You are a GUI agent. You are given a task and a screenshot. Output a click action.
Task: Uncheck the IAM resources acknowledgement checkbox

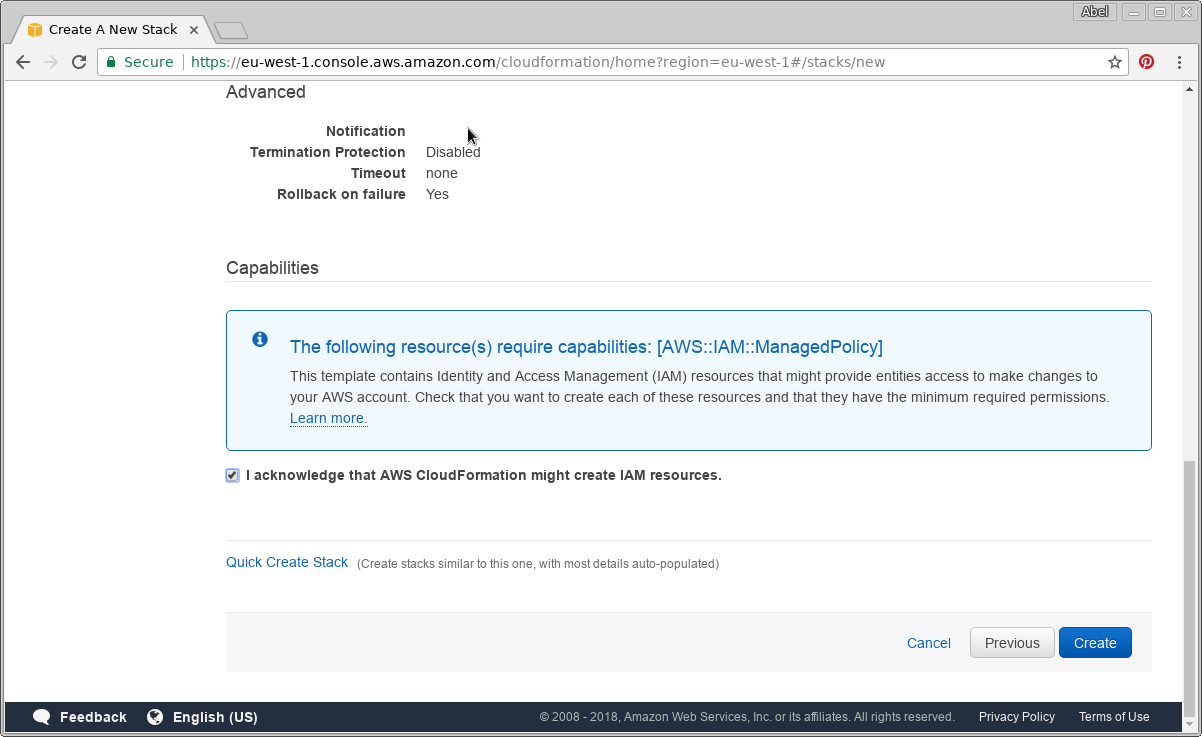pyautogui.click(x=233, y=476)
